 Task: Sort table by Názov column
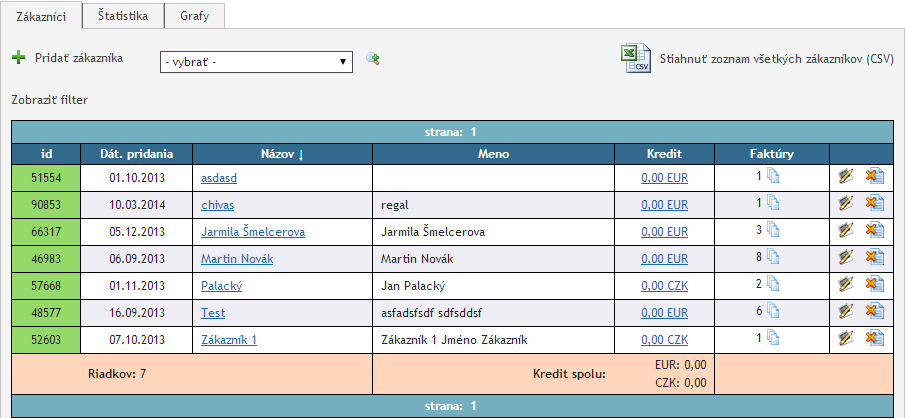click(282, 154)
